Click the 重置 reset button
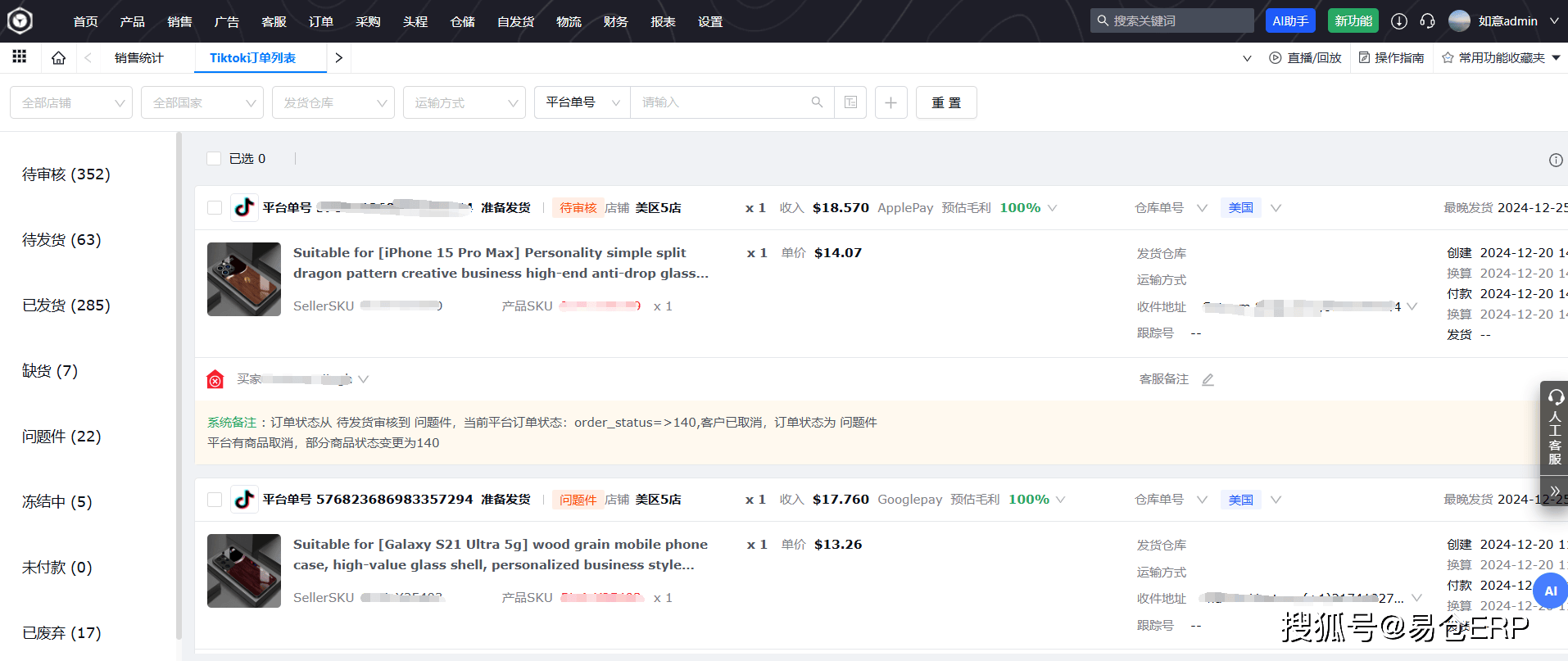 [945, 102]
